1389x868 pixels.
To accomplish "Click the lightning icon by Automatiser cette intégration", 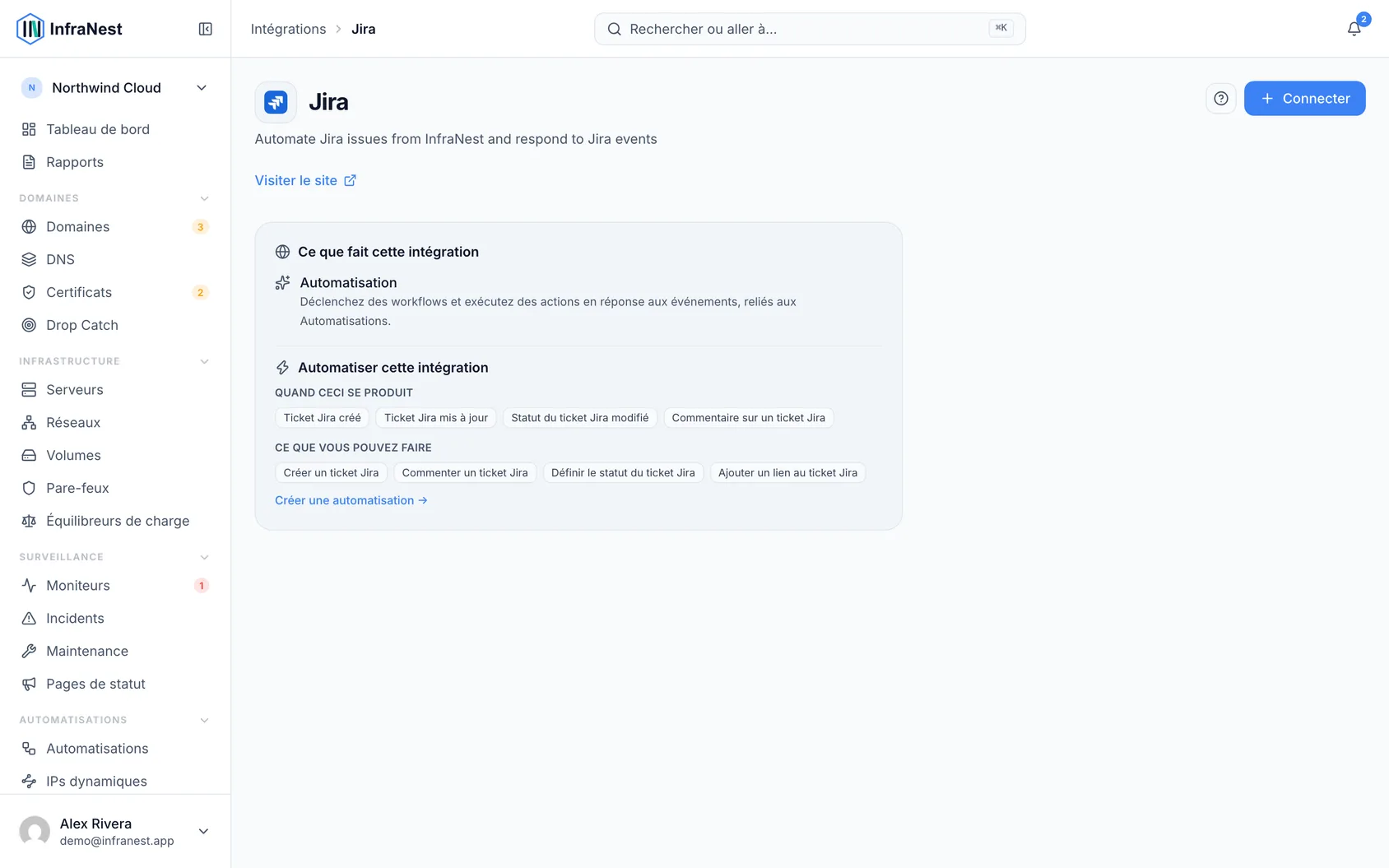I will pos(282,368).
